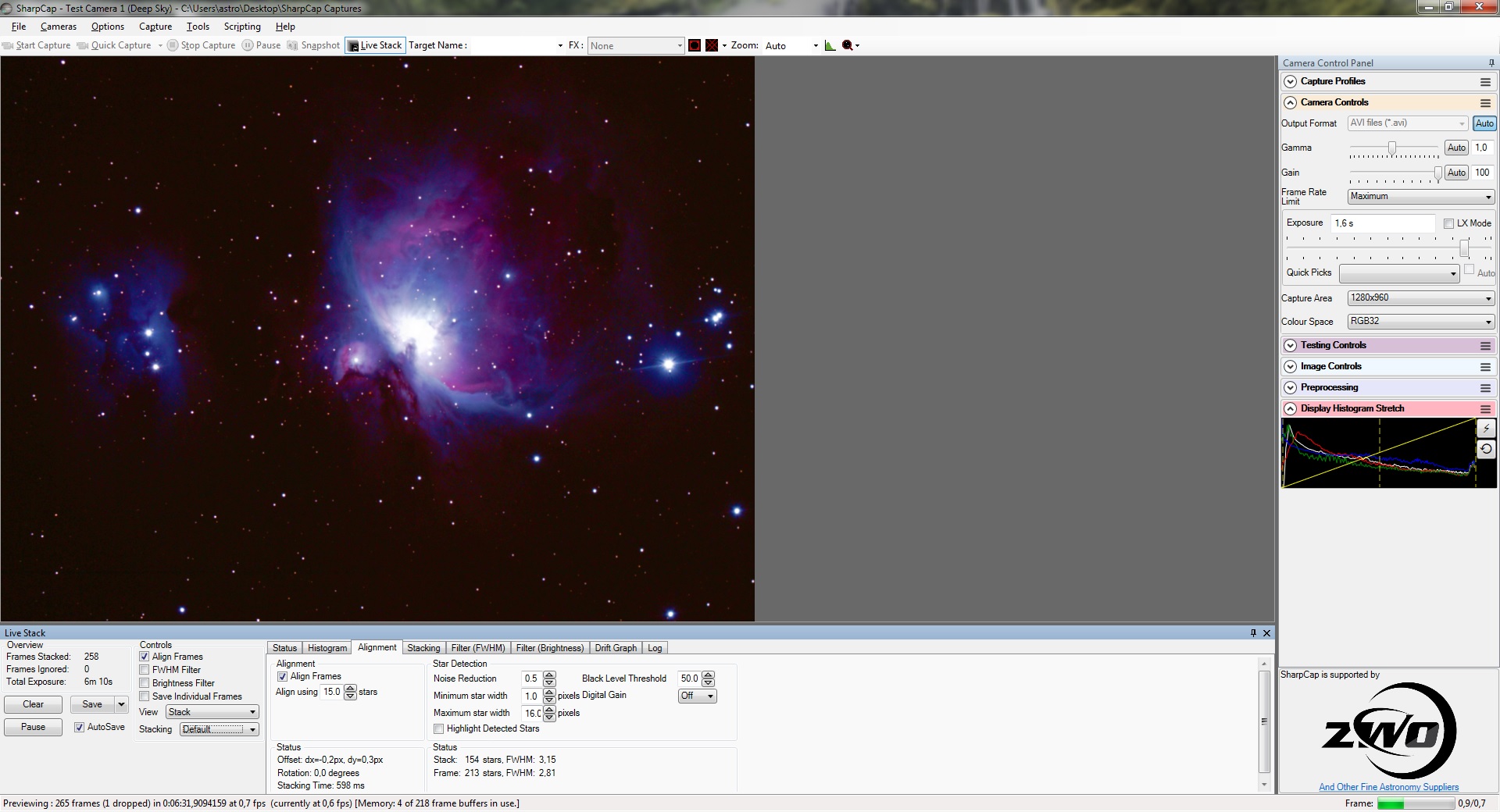Screen dimensions: 1500x812
Task: Open the FX effects dropdown
Action: (636, 46)
